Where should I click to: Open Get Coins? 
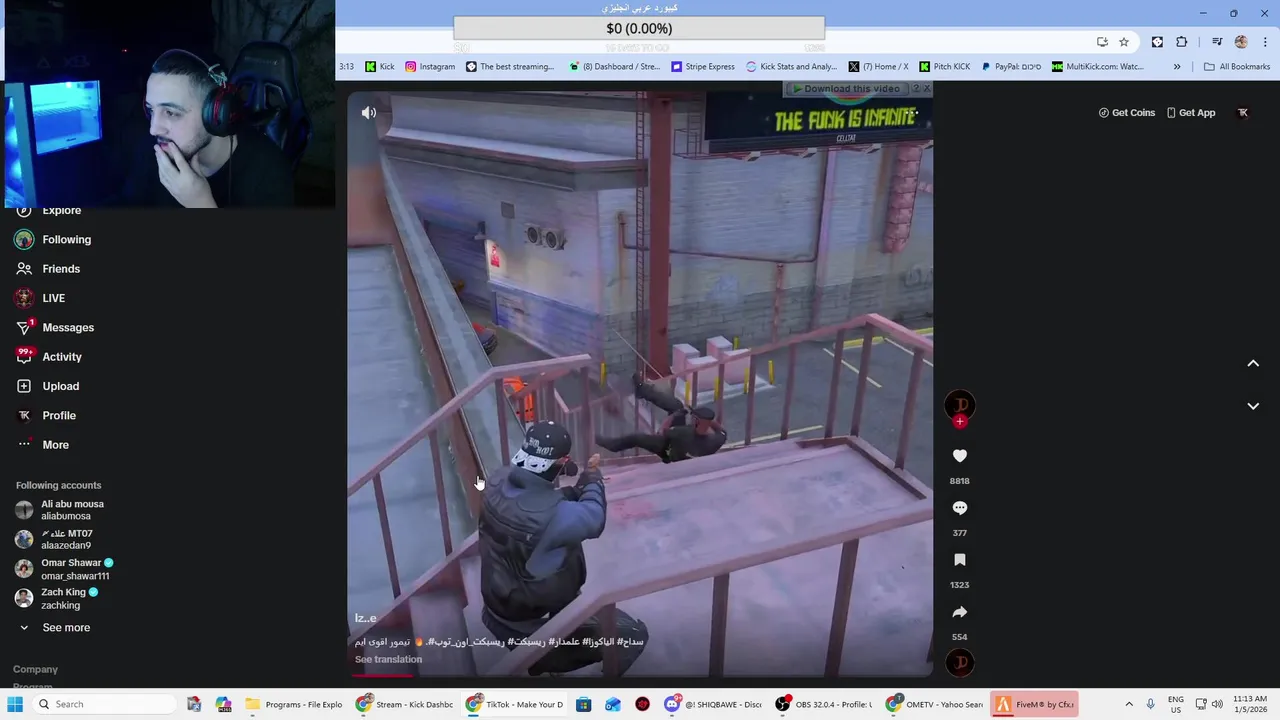click(1126, 113)
